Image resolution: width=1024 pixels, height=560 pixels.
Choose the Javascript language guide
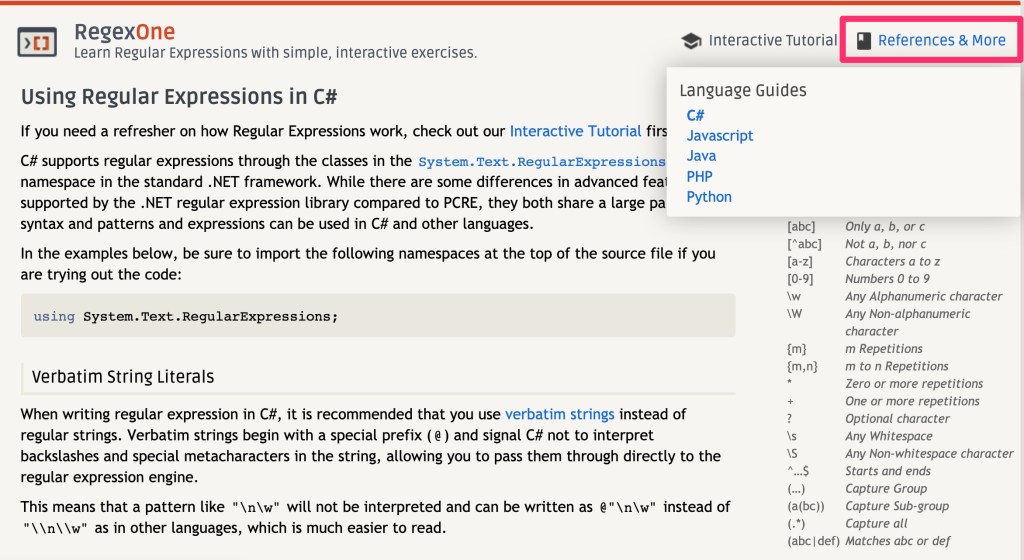720,135
